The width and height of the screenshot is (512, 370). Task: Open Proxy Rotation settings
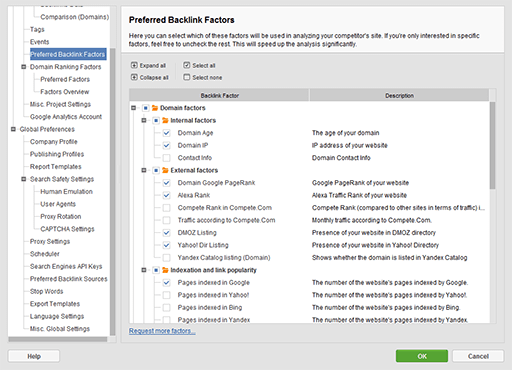click(61, 217)
